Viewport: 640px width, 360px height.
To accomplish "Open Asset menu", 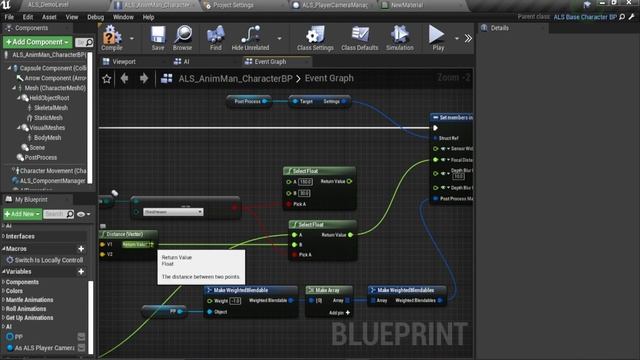I will tap(49, 17).
